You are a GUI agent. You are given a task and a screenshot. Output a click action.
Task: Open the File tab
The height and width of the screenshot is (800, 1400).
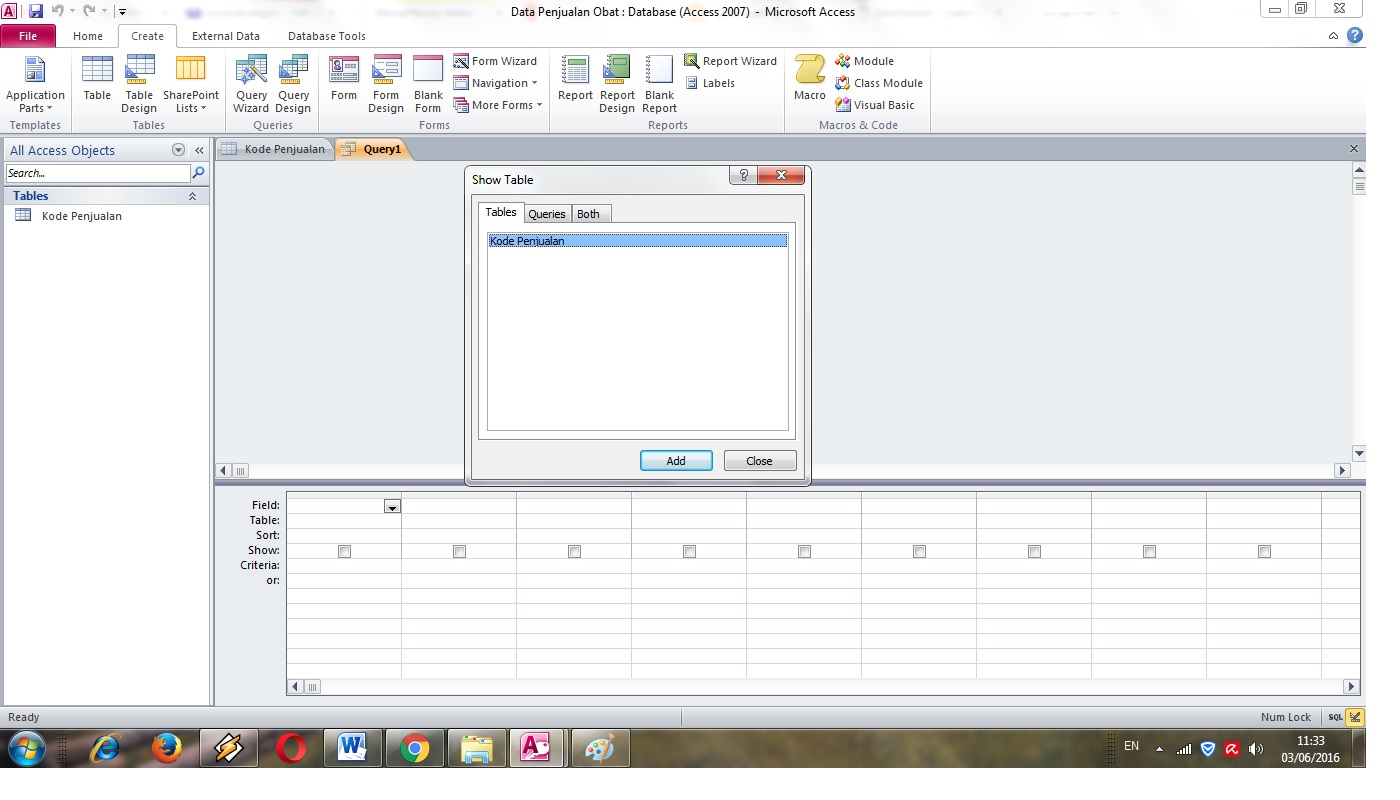(28, 36)
